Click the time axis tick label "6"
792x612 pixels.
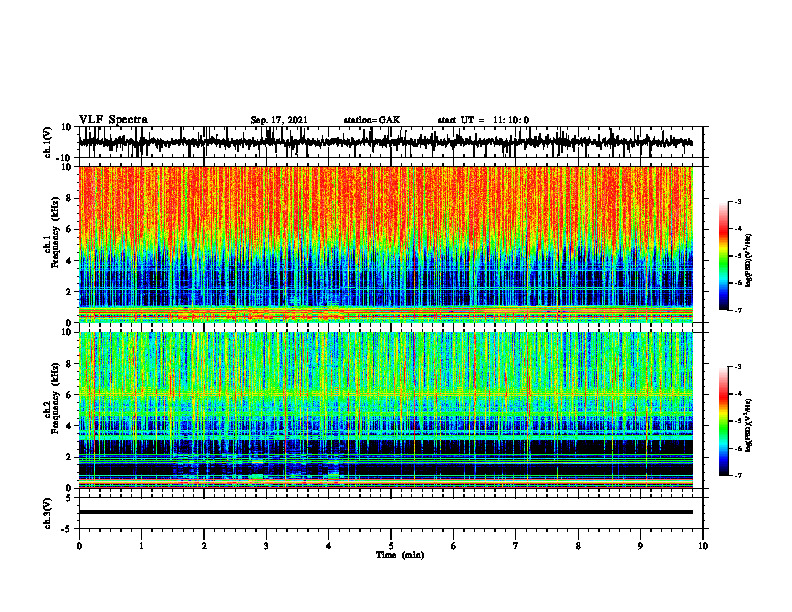coord(454,546)
